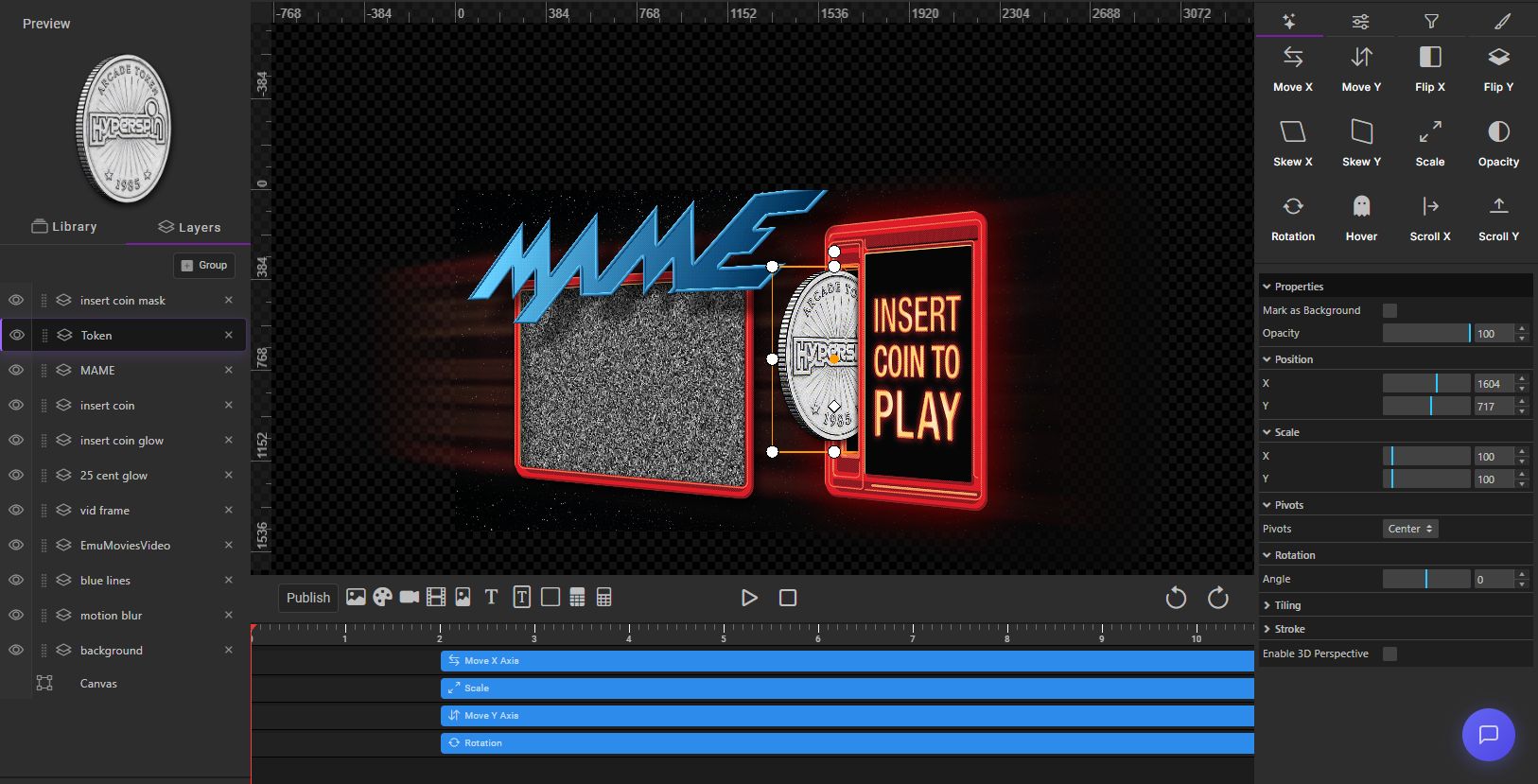1538x784 pixels.
Task: Add a Skew Y animation
Action: (x=1361, y=144)
